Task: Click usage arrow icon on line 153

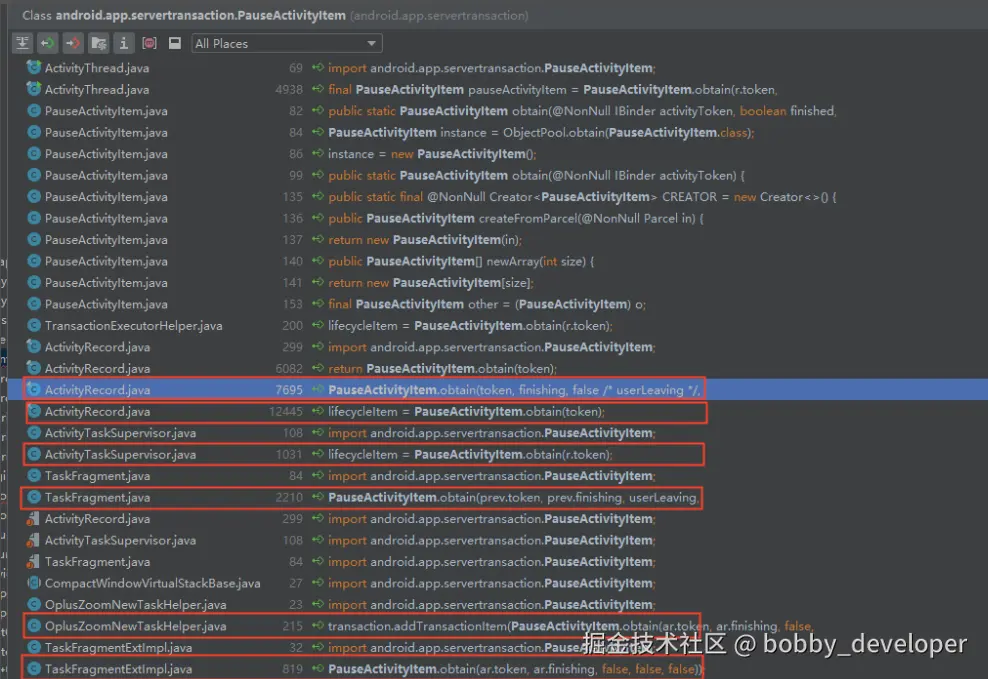Action: click(318, 304)
